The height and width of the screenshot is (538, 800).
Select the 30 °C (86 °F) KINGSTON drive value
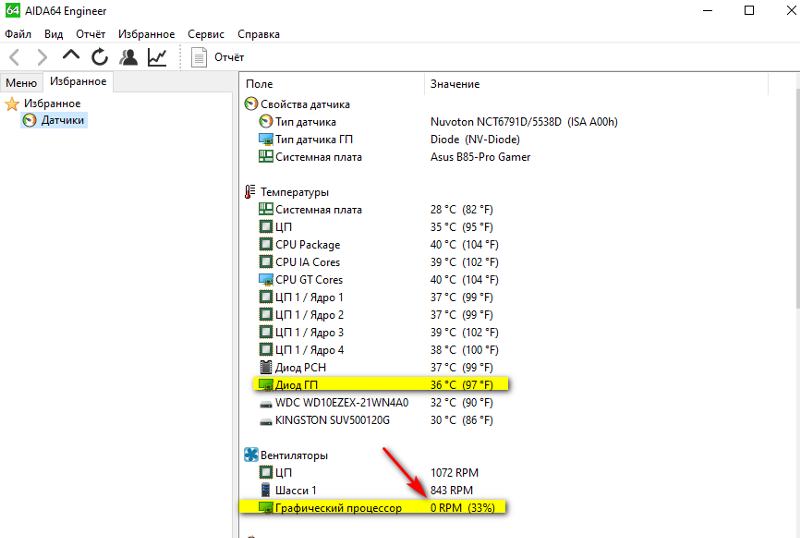[x=462, y=420]
